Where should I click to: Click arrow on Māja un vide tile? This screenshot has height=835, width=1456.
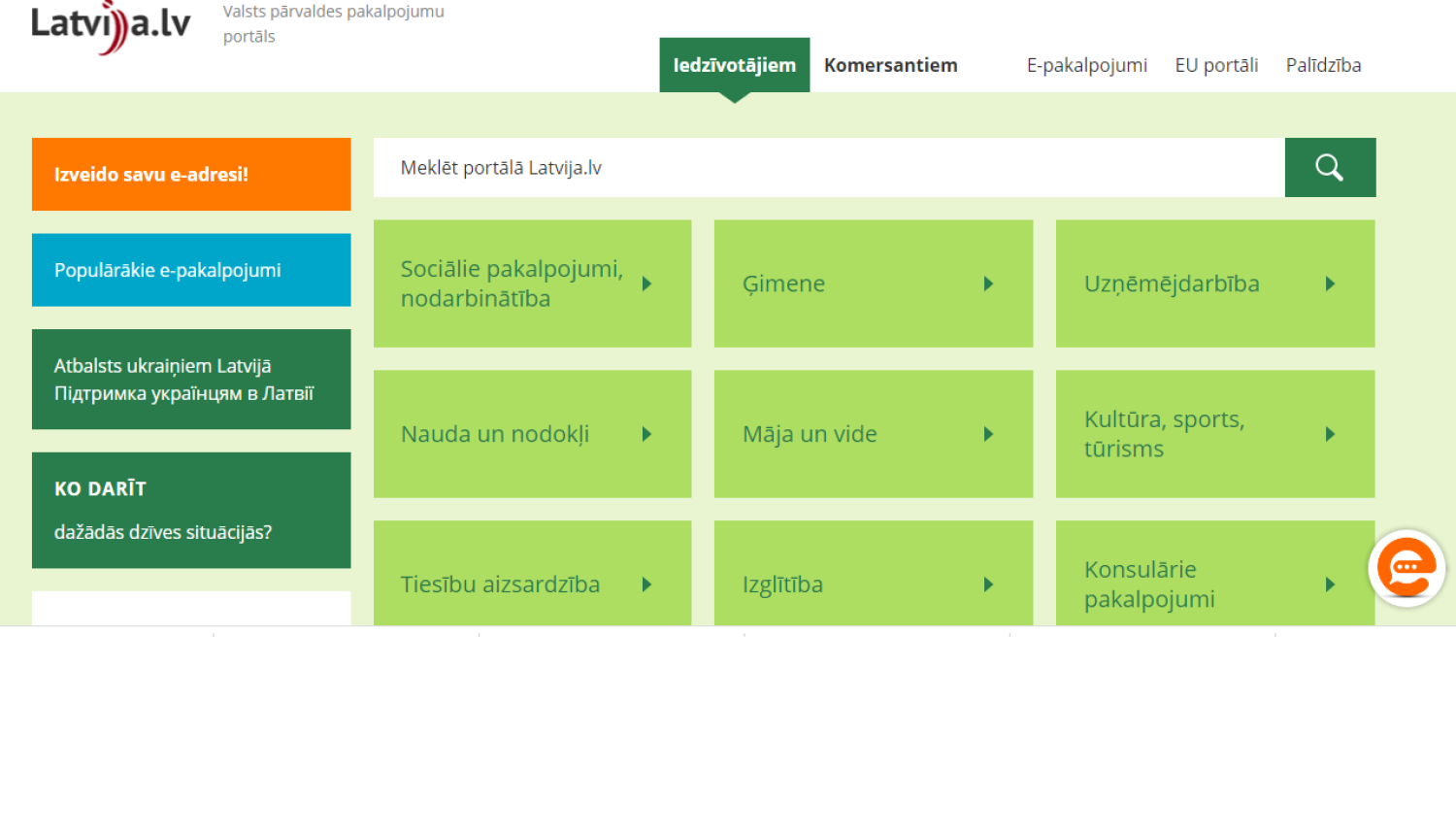988,434
